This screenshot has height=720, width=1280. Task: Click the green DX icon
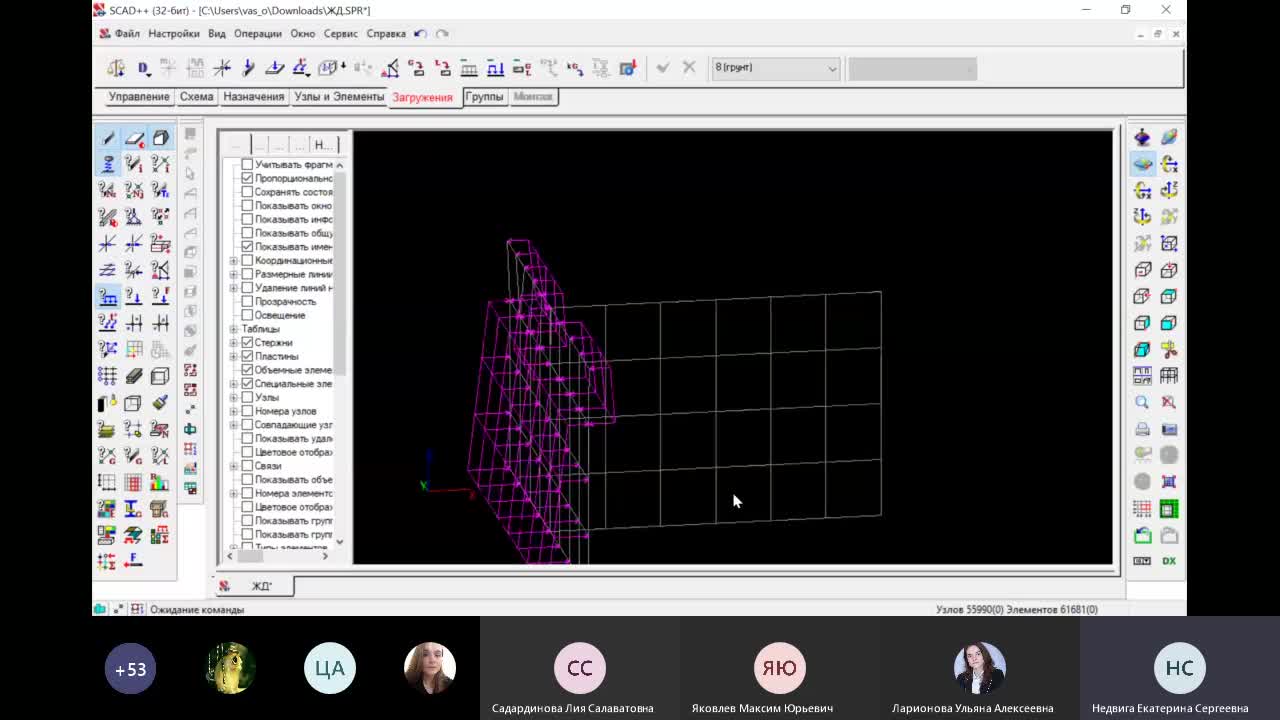coord(1169,561)
